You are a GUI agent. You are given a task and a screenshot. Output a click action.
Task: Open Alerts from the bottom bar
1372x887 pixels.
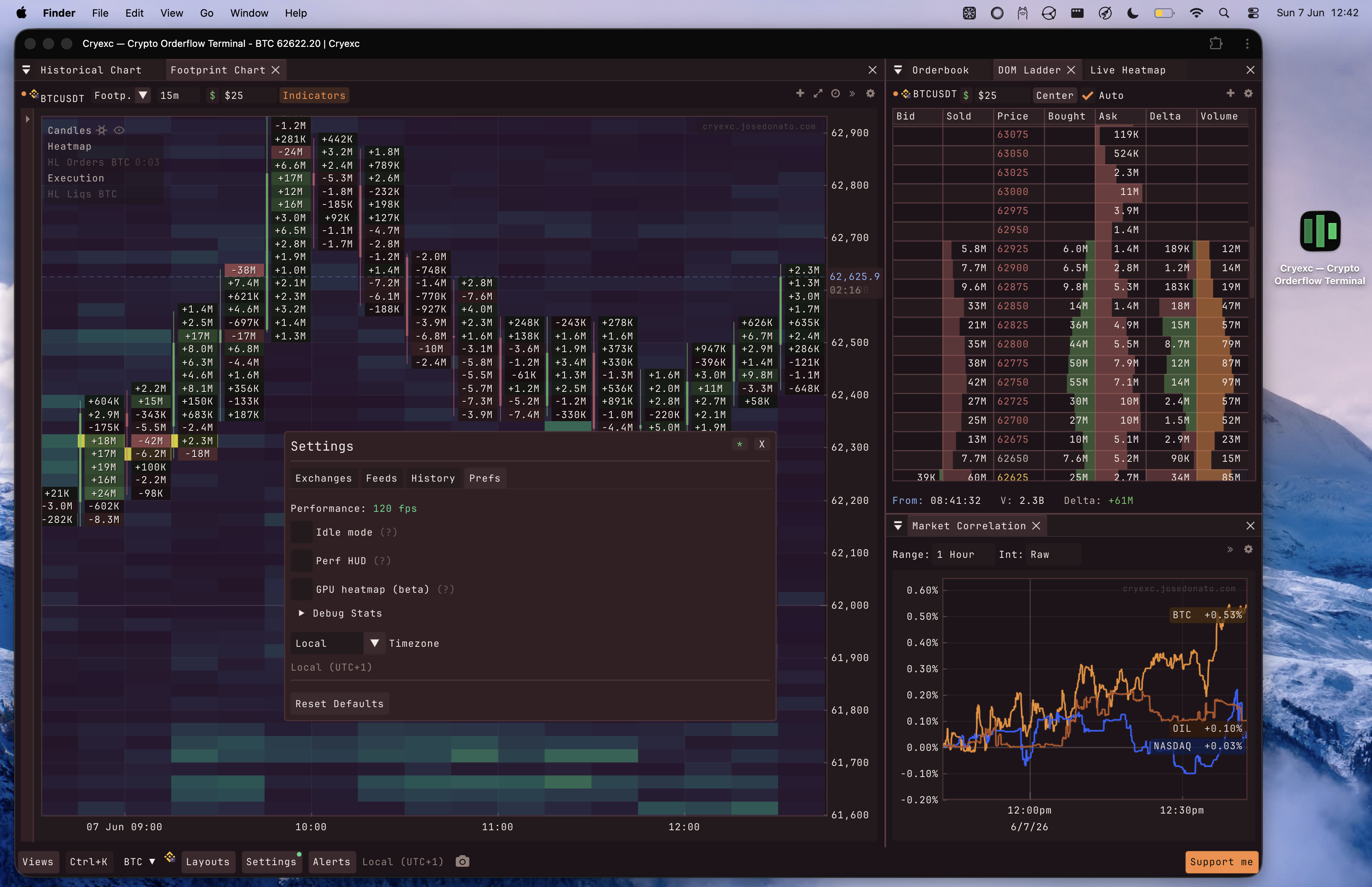coord(331,862)
